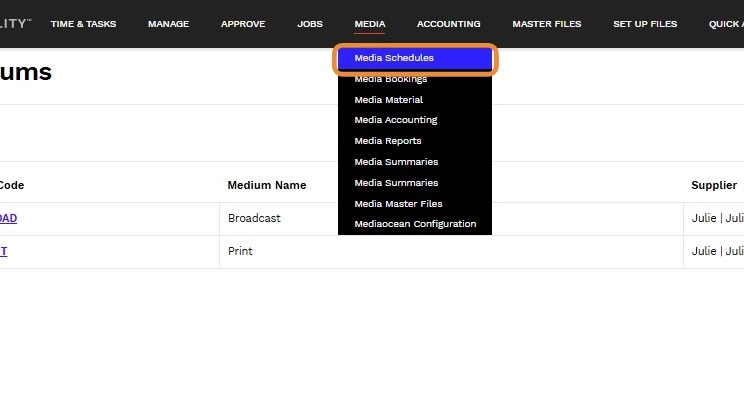Open the Approve menu

243,24
